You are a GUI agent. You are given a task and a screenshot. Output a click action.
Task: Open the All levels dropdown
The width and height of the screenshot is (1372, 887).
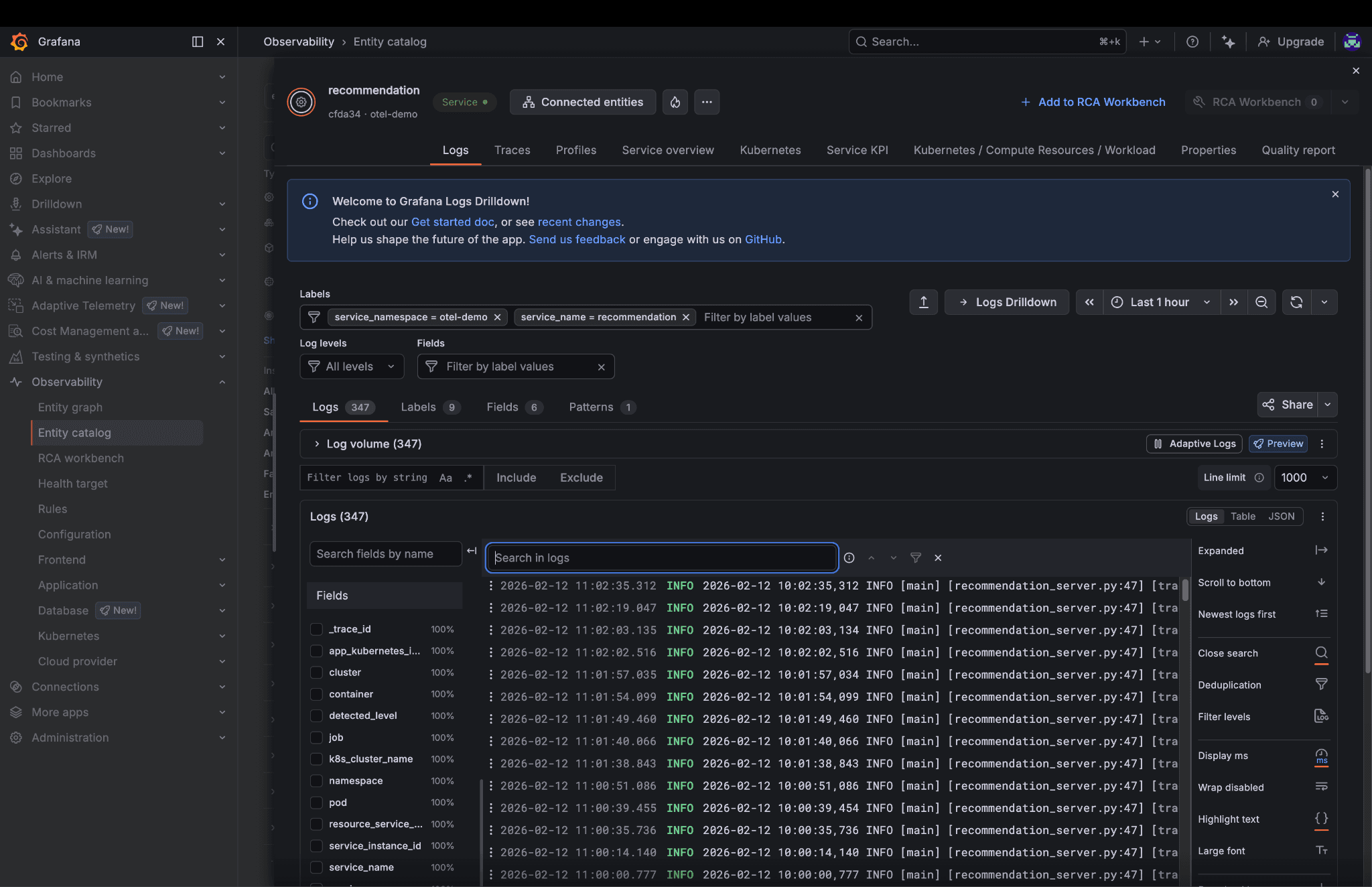(x=352, y=366)
